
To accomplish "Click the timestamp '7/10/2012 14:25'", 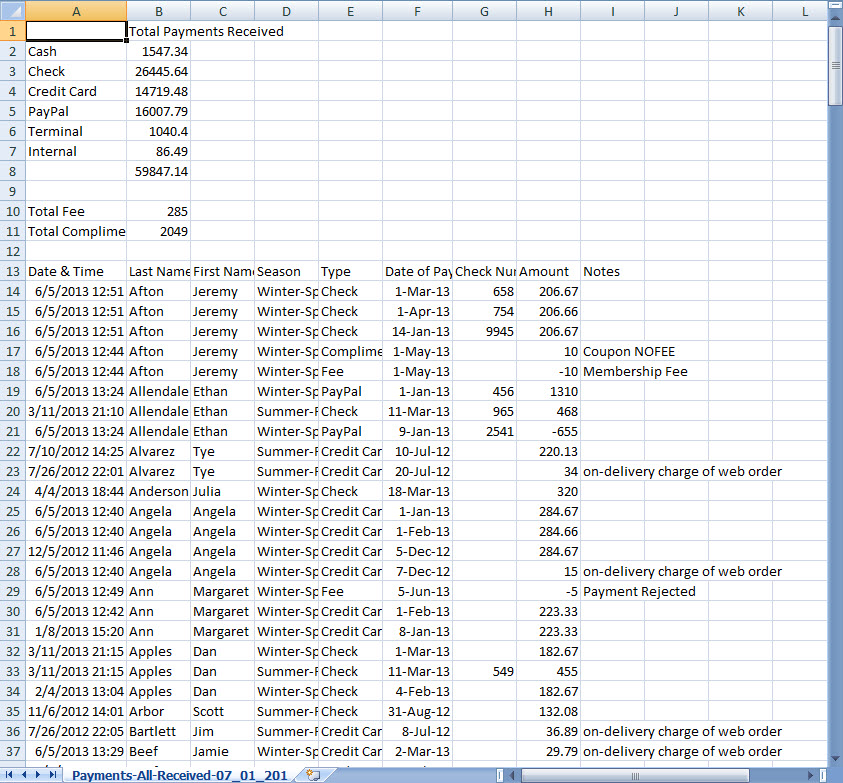I will 76,451.
